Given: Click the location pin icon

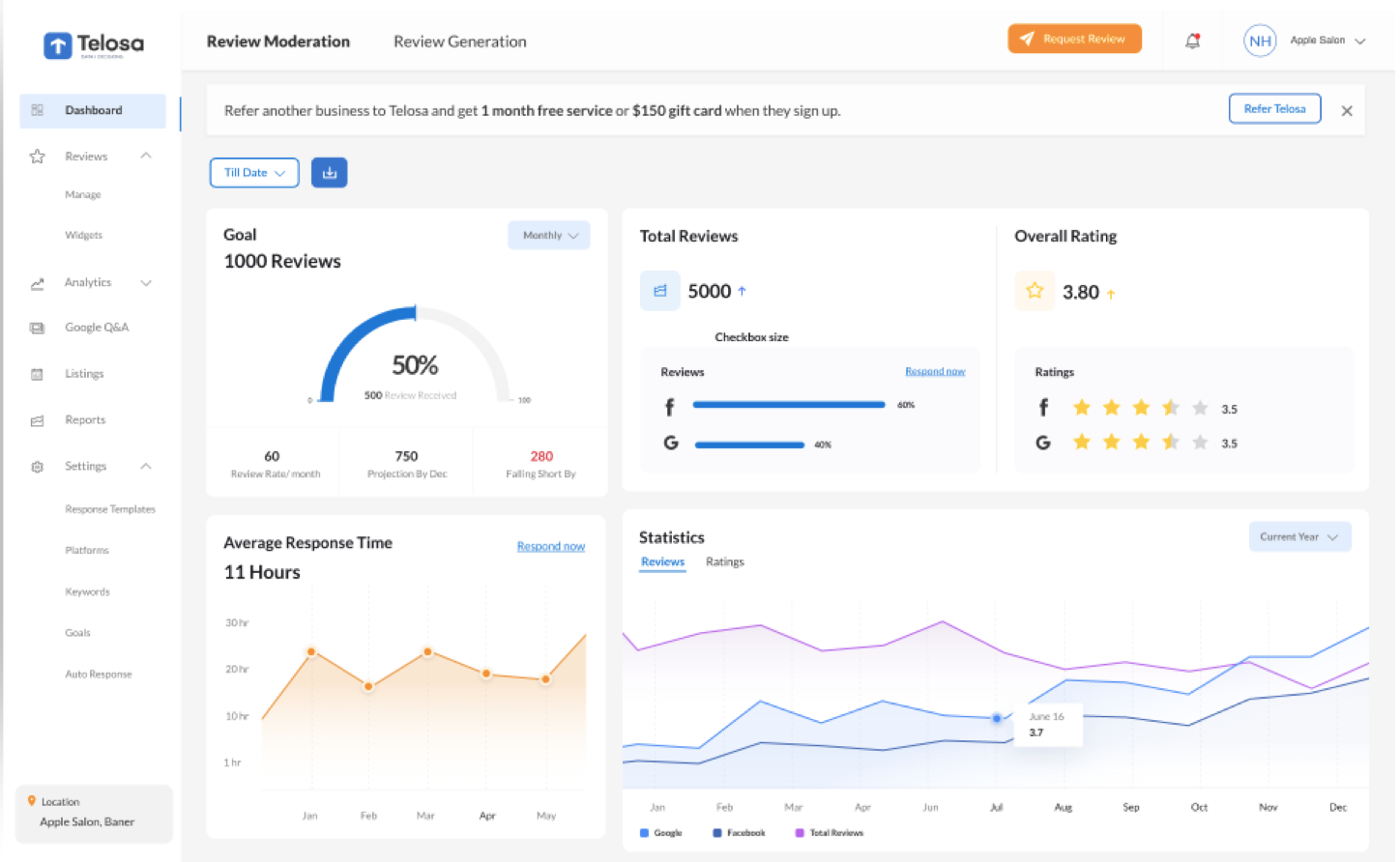Looking at the screenshot, I should pos(32,801).
